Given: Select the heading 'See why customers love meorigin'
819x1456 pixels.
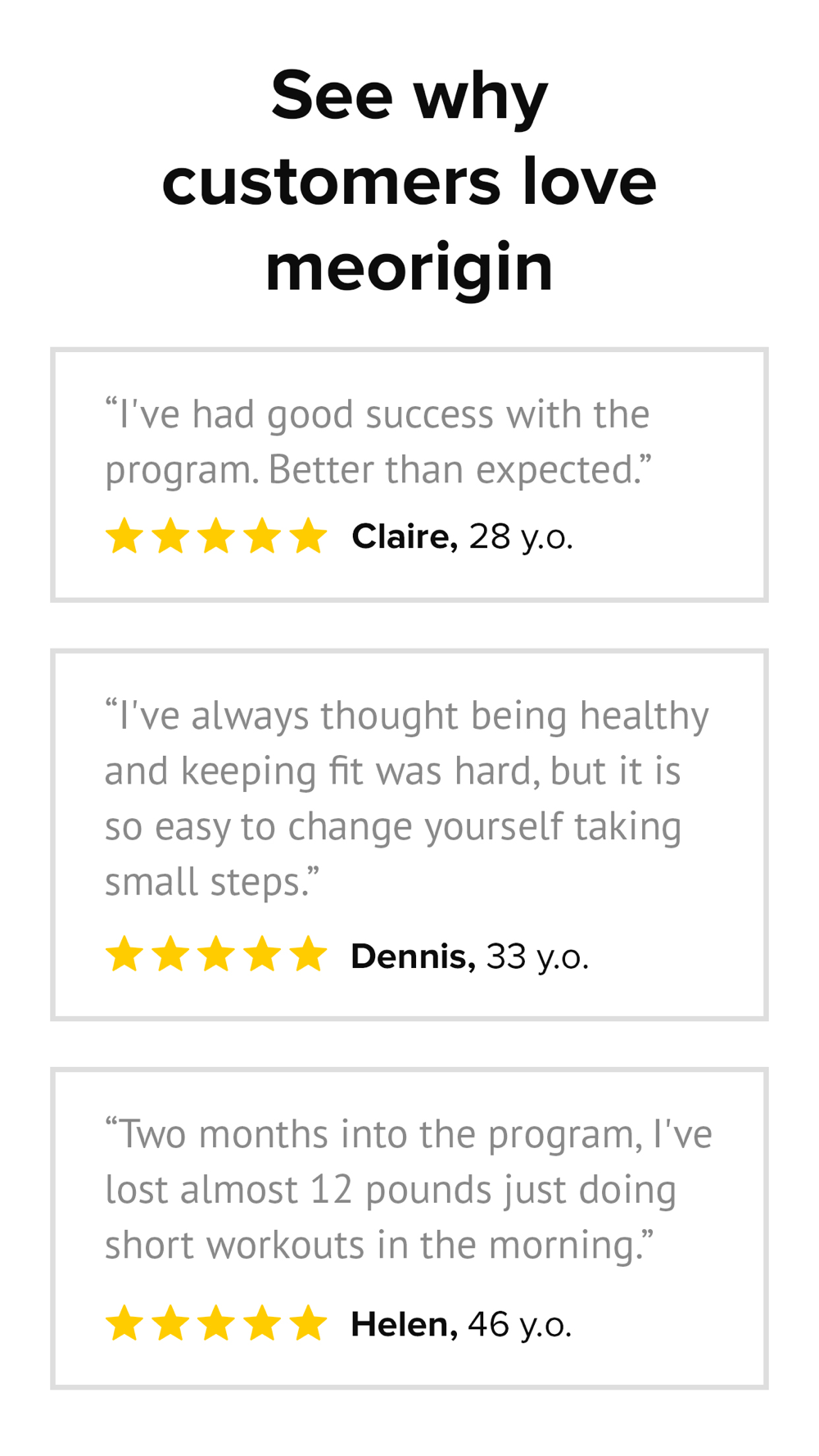Looking at the screenshot, I should pyautogui.click(x=409, y=180).
